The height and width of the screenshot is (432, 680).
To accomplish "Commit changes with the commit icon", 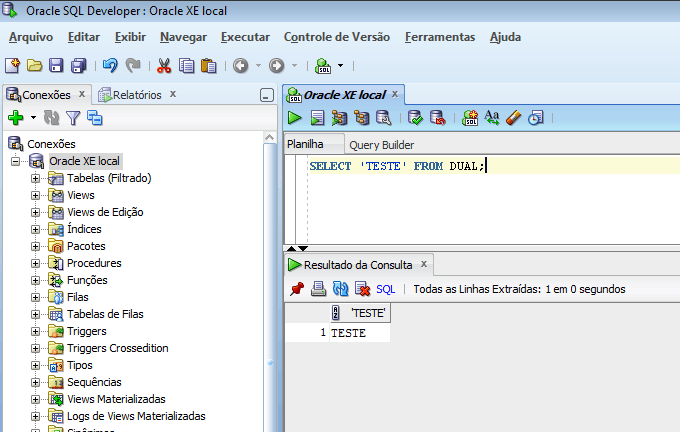I will (415, 118).
